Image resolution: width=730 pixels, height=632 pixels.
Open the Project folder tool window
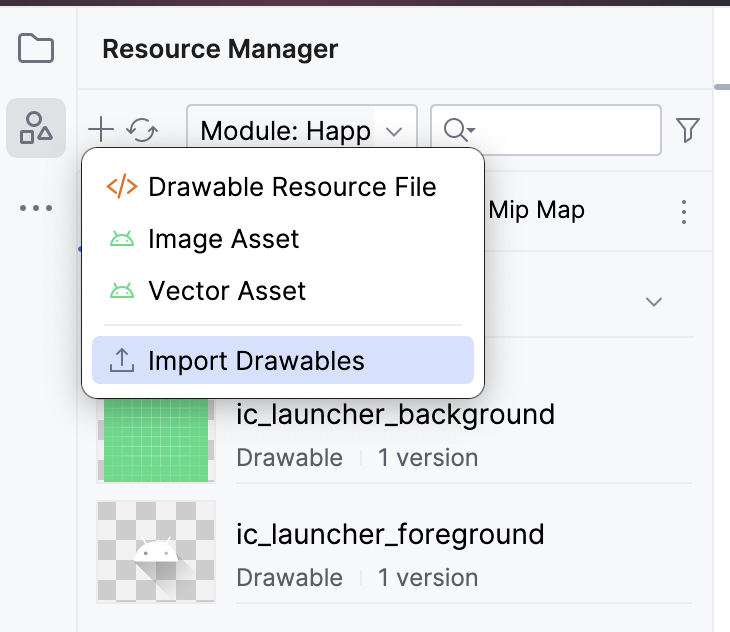tap(36, 48)
